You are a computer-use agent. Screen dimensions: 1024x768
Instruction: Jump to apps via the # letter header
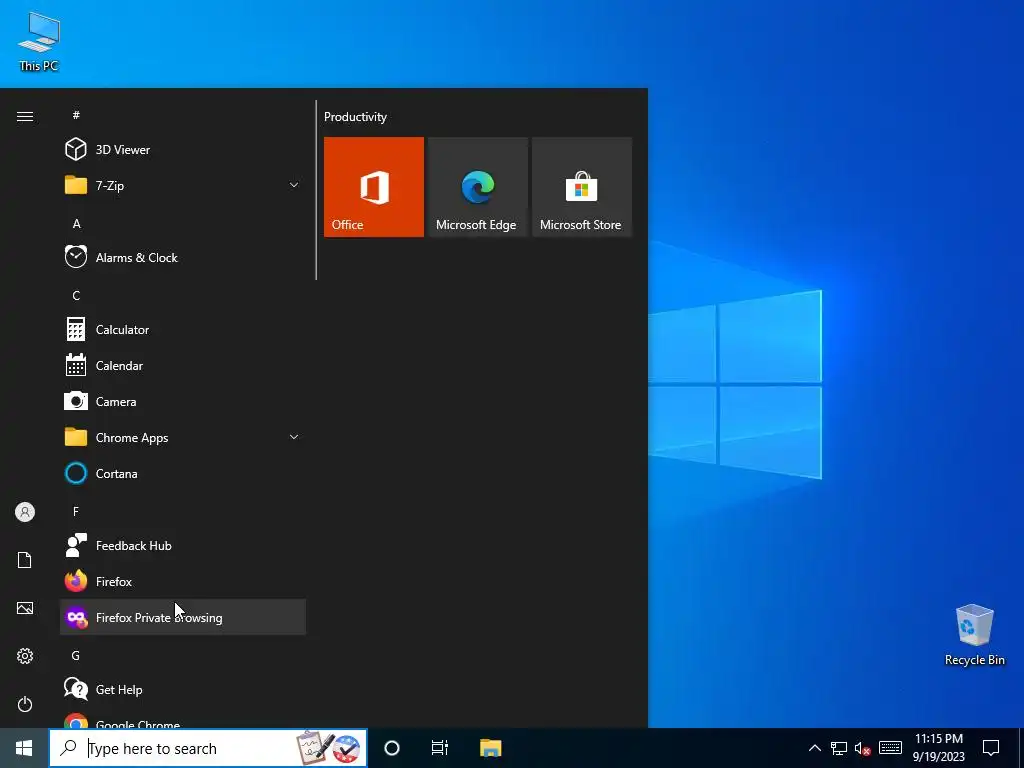coord(76,115)
